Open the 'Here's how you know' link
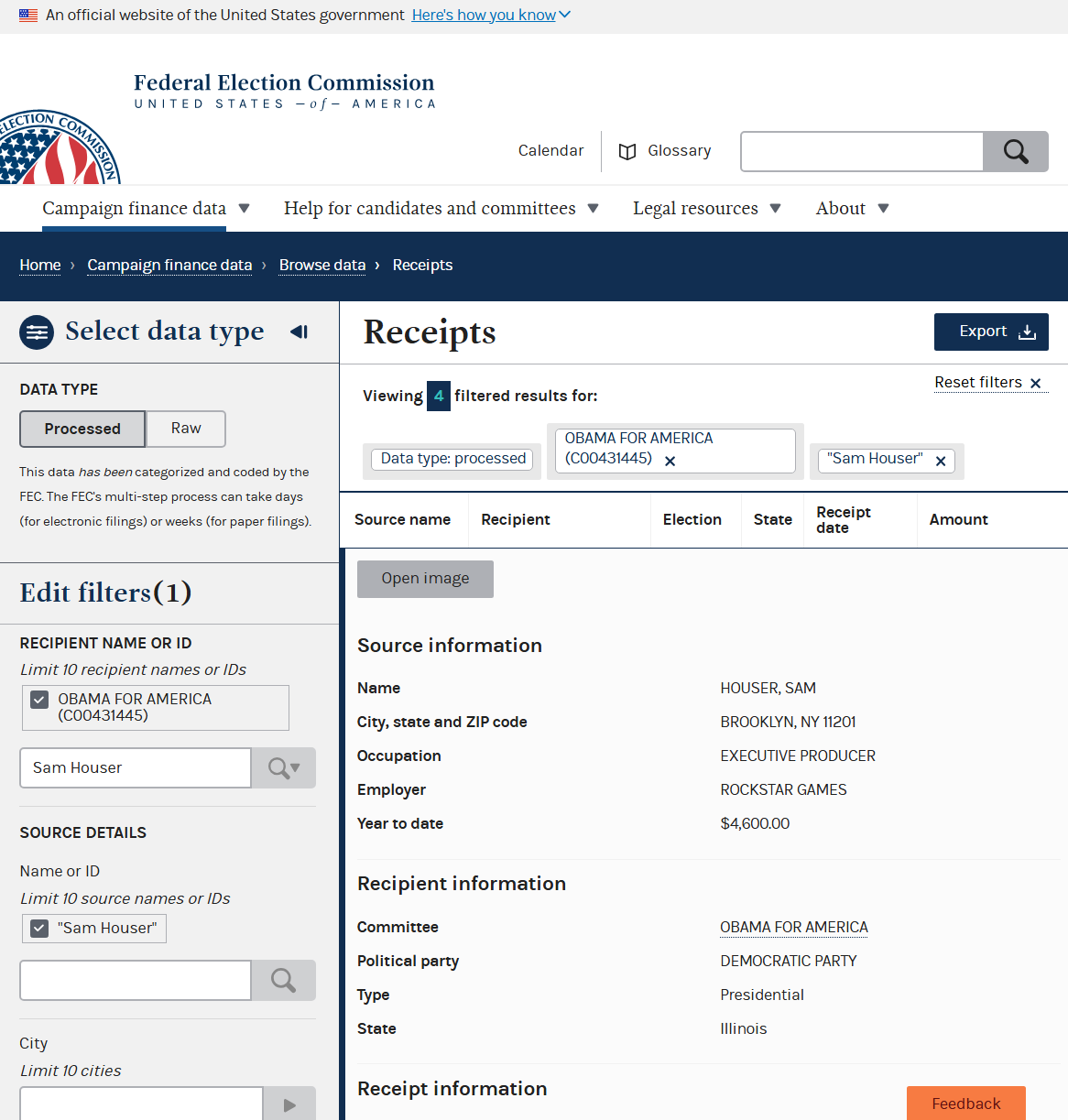The width and height of the screenshot is (1068, 1120). tap(484, 16)
